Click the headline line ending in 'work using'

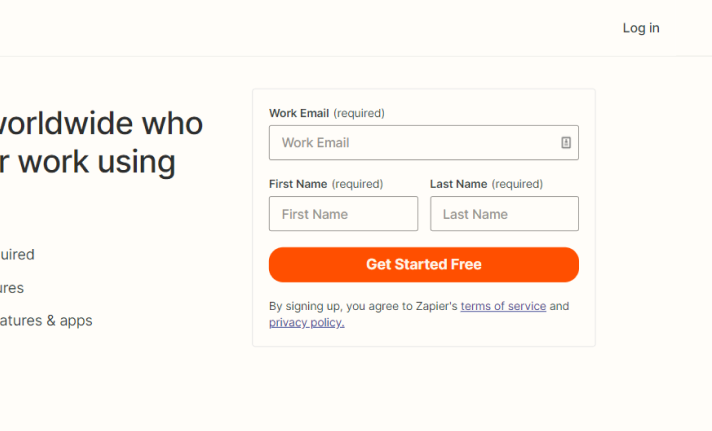88,162
